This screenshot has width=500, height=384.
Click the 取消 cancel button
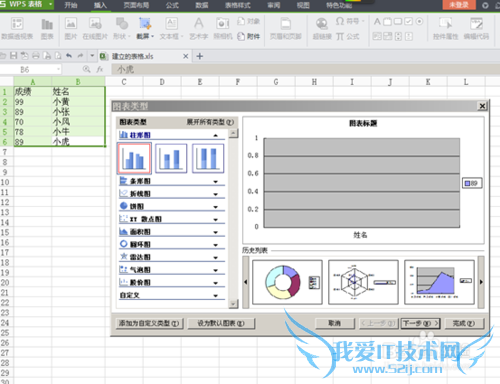pos(335,323)
